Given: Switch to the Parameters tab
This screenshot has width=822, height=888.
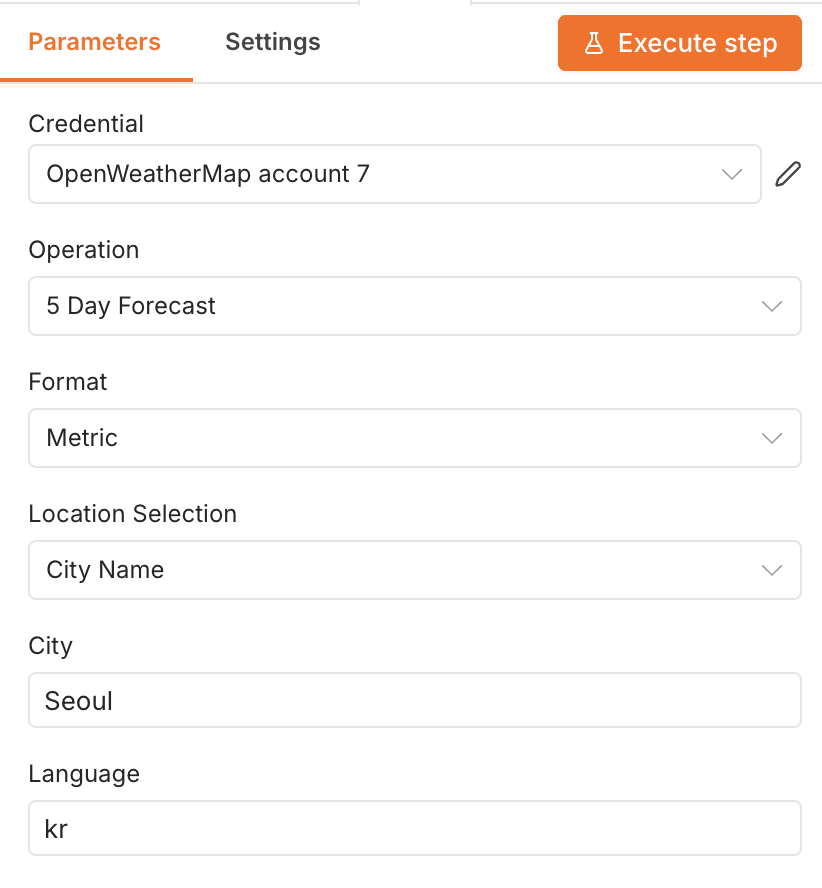Looking at the screenshot, I should click(95, 42).
